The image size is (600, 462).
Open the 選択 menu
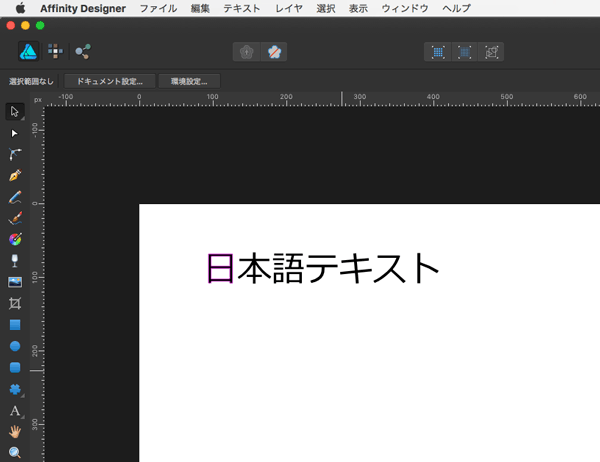pos(326,8)
